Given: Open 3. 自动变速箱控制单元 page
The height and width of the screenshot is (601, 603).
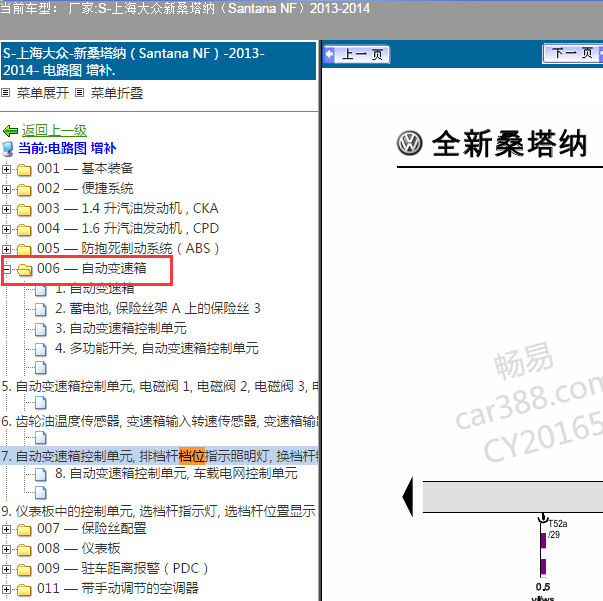Looking at the screenshot, I should (121, 328).
